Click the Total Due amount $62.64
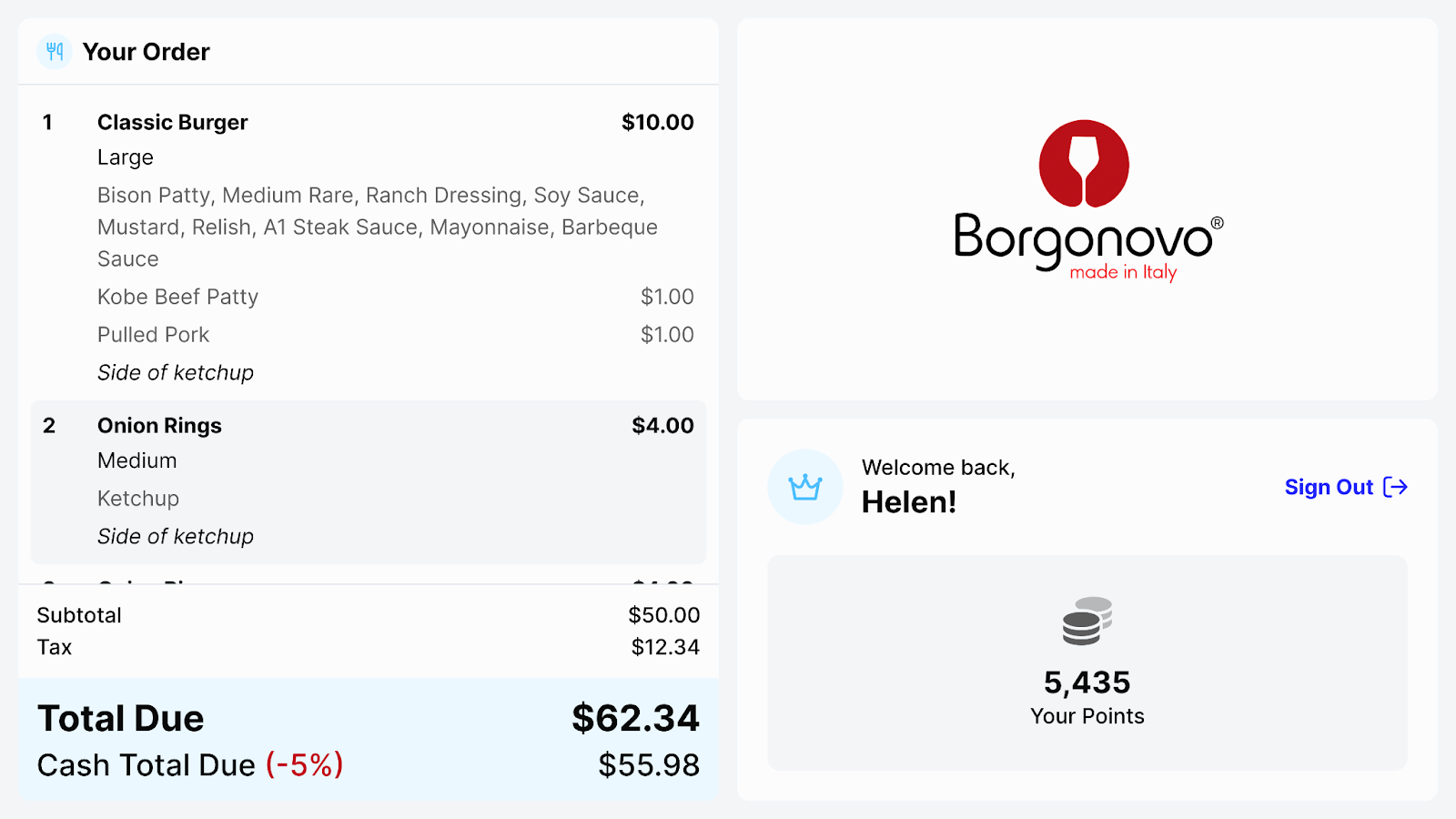1456x819 pixels. (635, 719)
